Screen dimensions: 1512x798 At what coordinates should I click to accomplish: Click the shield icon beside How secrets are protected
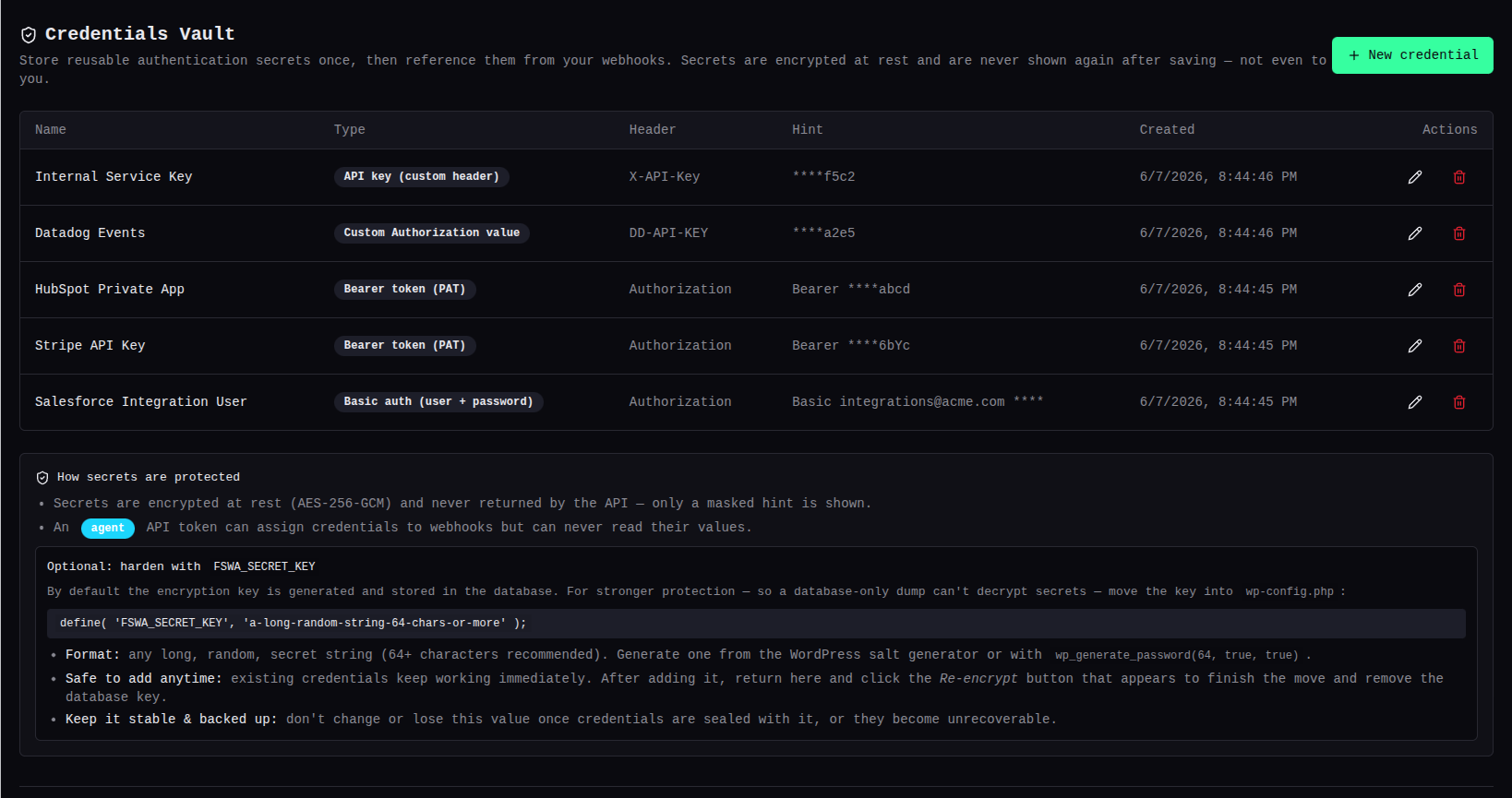[x=42, y=478]
